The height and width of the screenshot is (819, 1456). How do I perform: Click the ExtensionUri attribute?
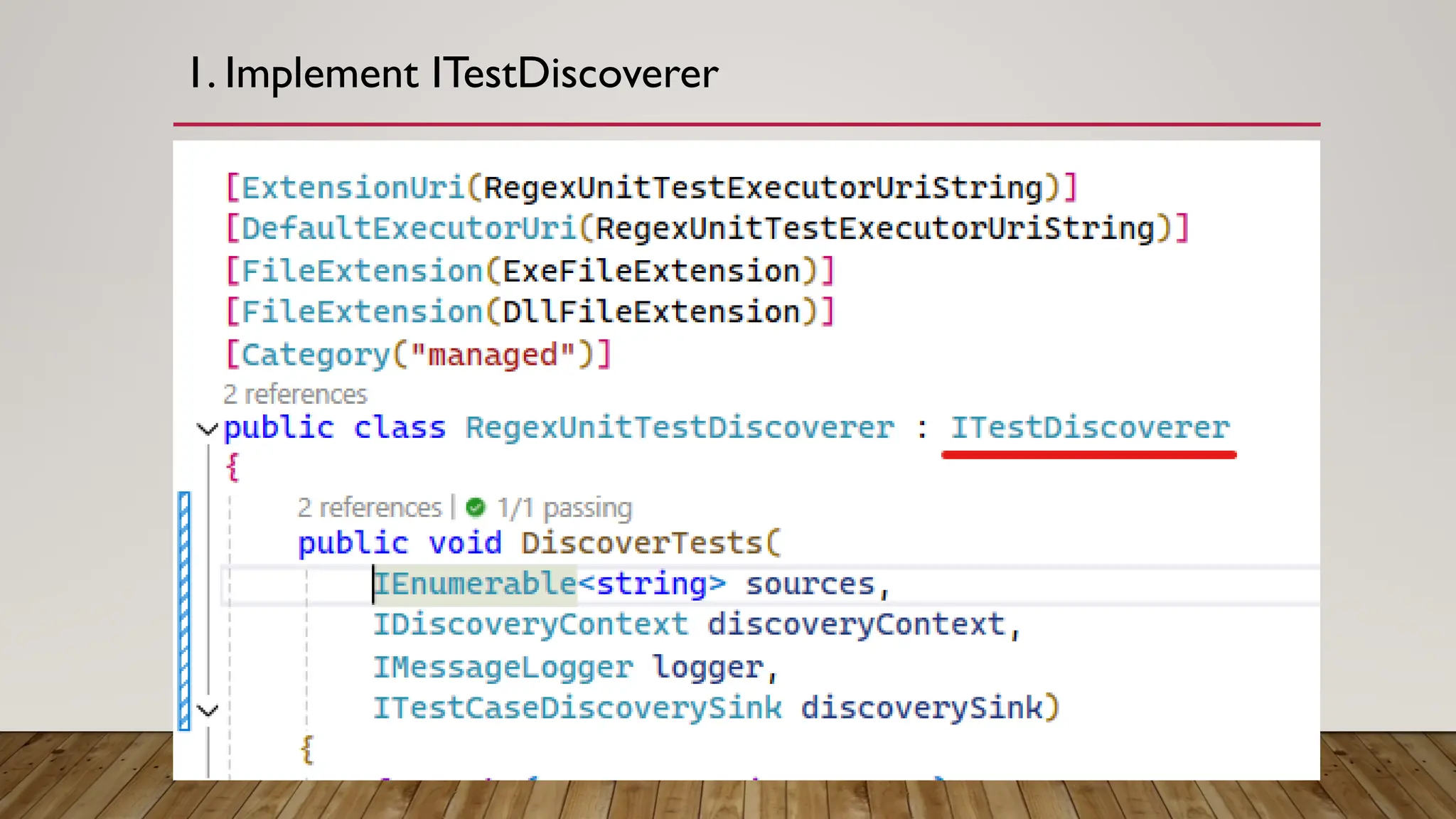pyautogui.click(x=353, y=188)
